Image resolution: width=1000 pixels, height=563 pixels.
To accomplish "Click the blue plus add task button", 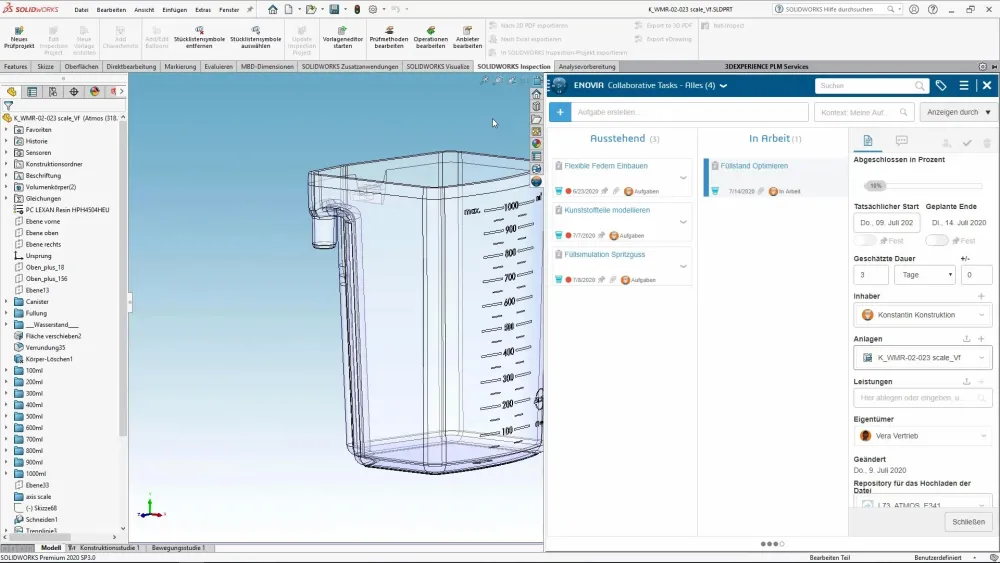I will click(x=560, y=112).
